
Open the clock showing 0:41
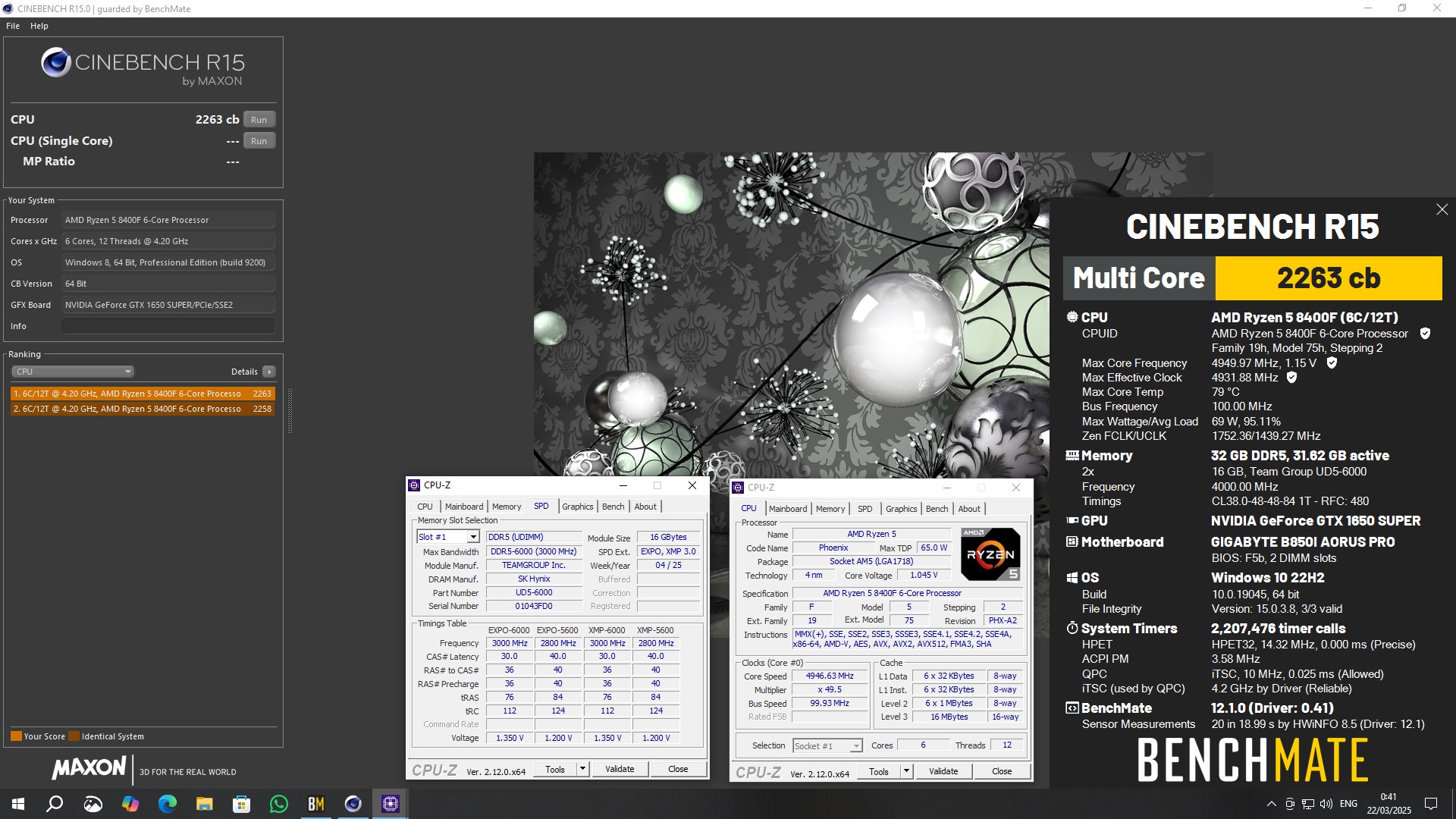tap(1389, 804)
